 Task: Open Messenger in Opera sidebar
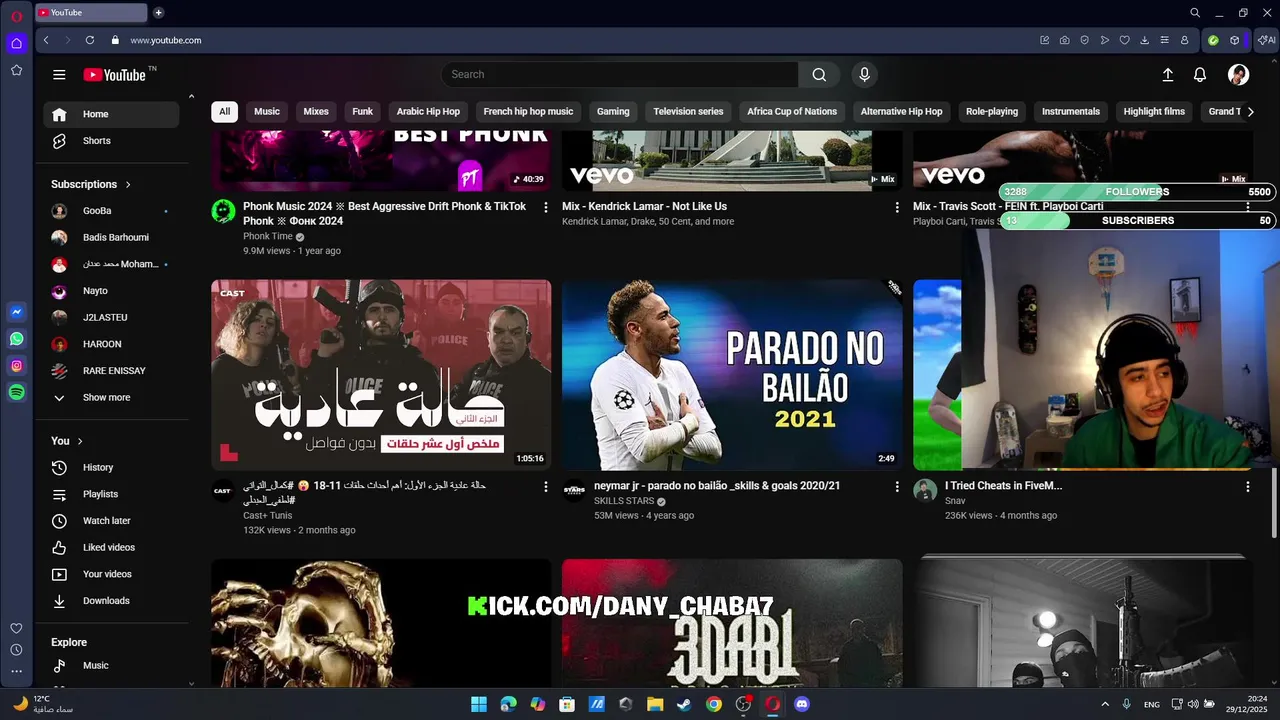tap(16, 312)
